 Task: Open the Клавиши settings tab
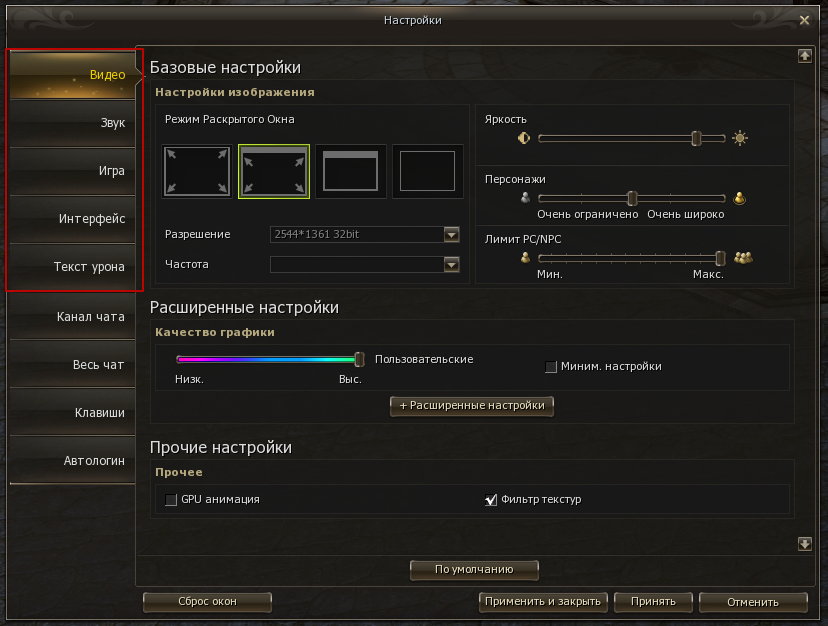[72, 413]
